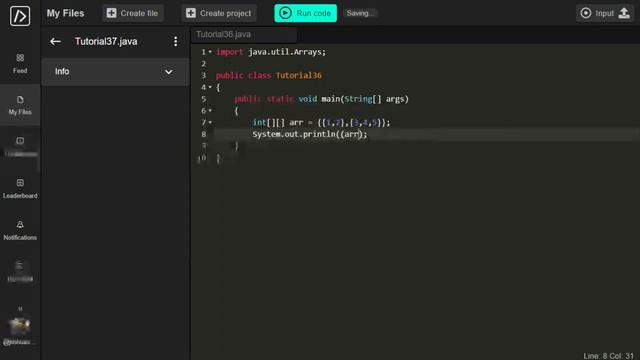This screenshot has height=360, width=640.
Task: Click the upload icon near Input
Action: (x=624, y=13)
